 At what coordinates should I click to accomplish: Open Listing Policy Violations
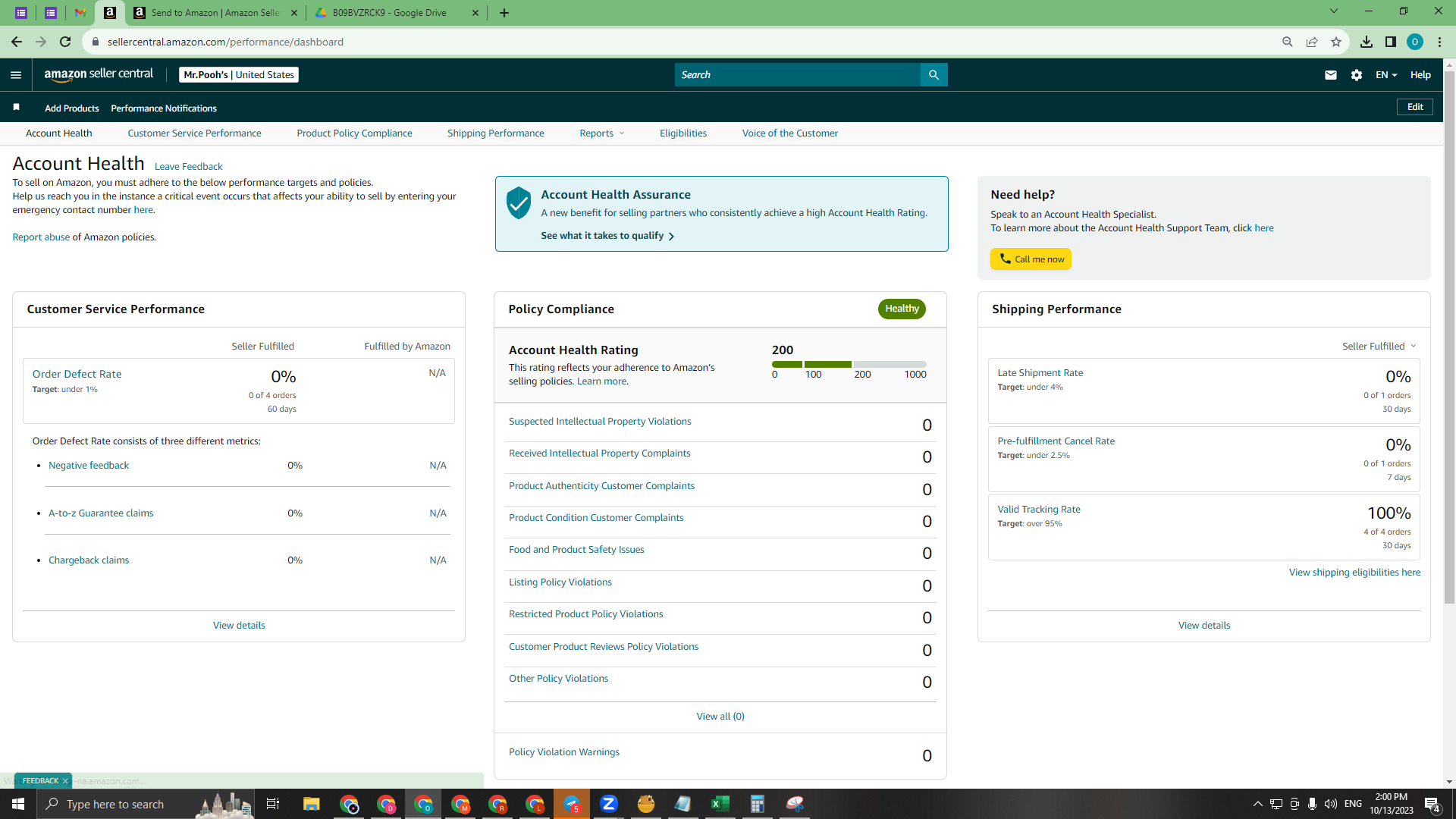click(560, 582)
